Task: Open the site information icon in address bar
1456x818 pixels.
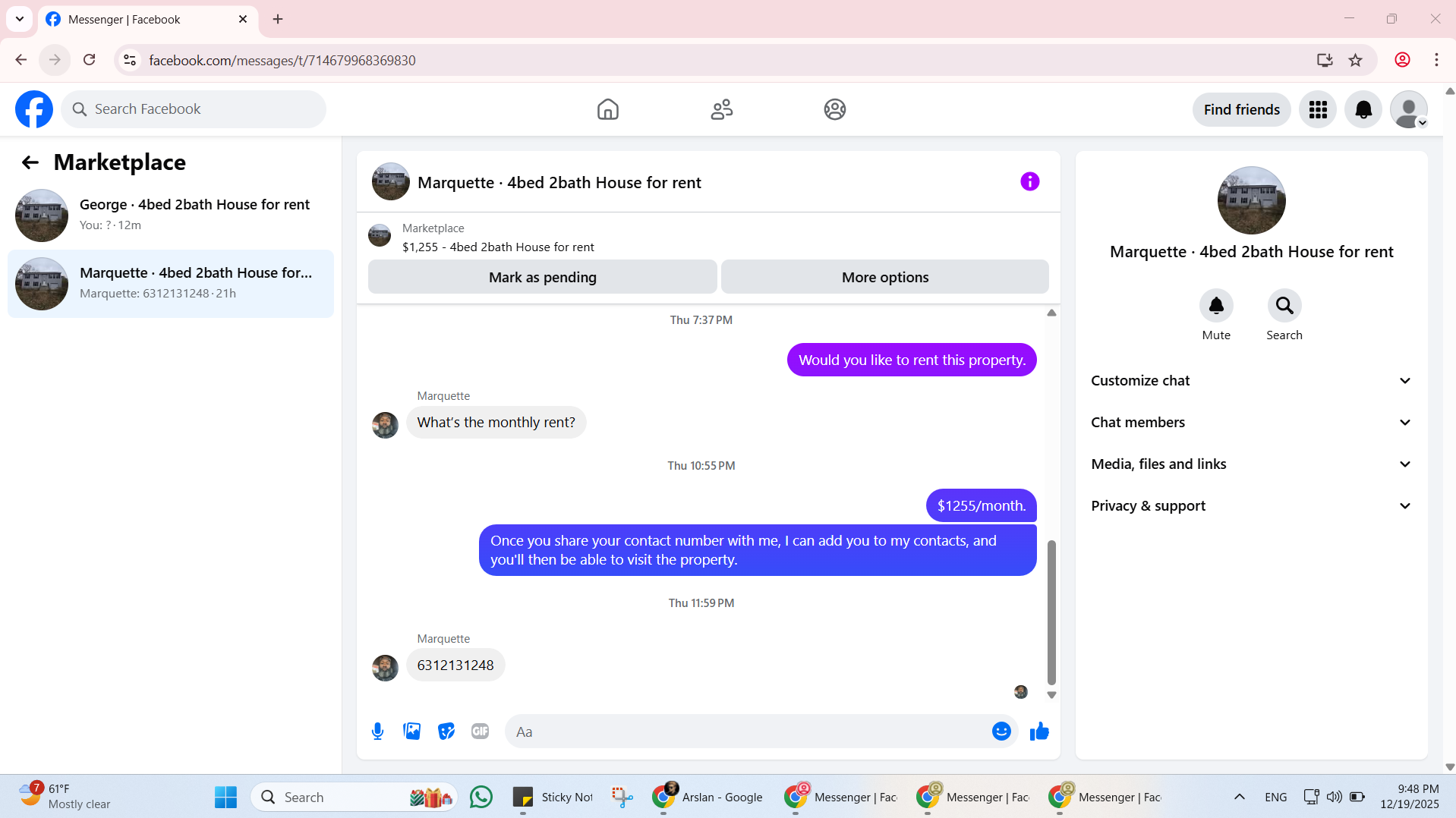Action: pos(130,60)
